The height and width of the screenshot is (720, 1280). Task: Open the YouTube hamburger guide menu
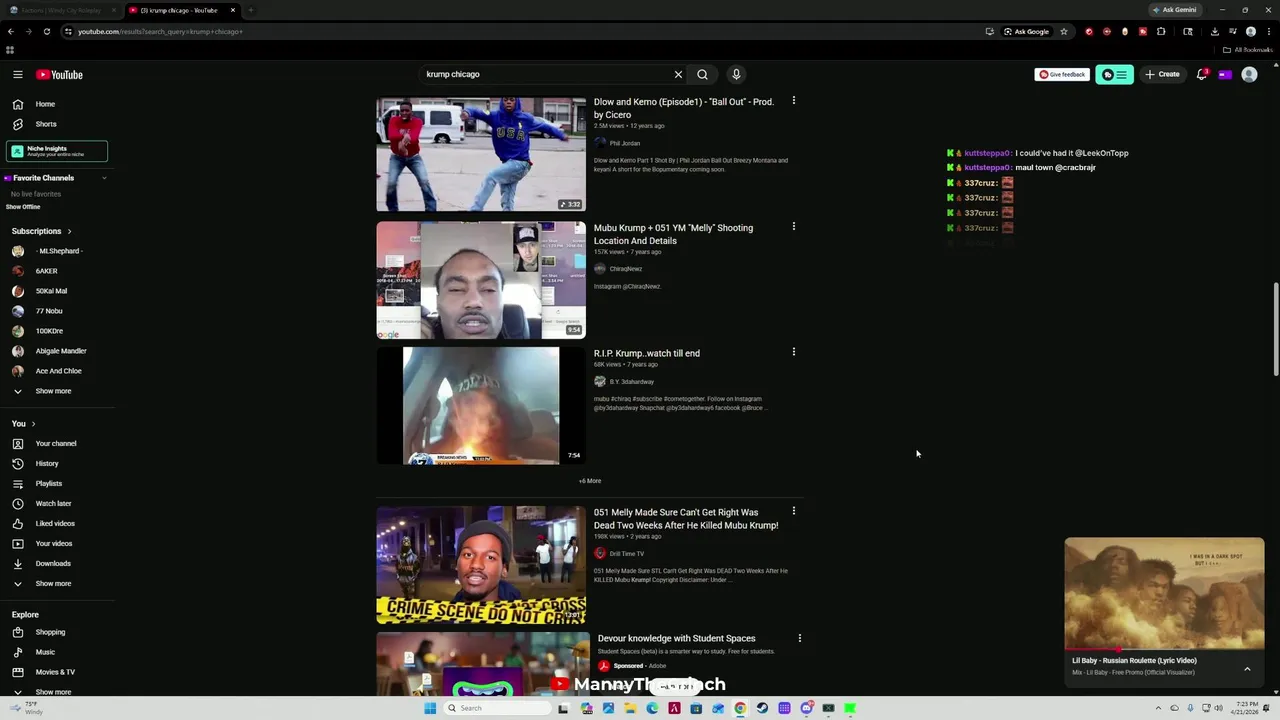(18, 74)
